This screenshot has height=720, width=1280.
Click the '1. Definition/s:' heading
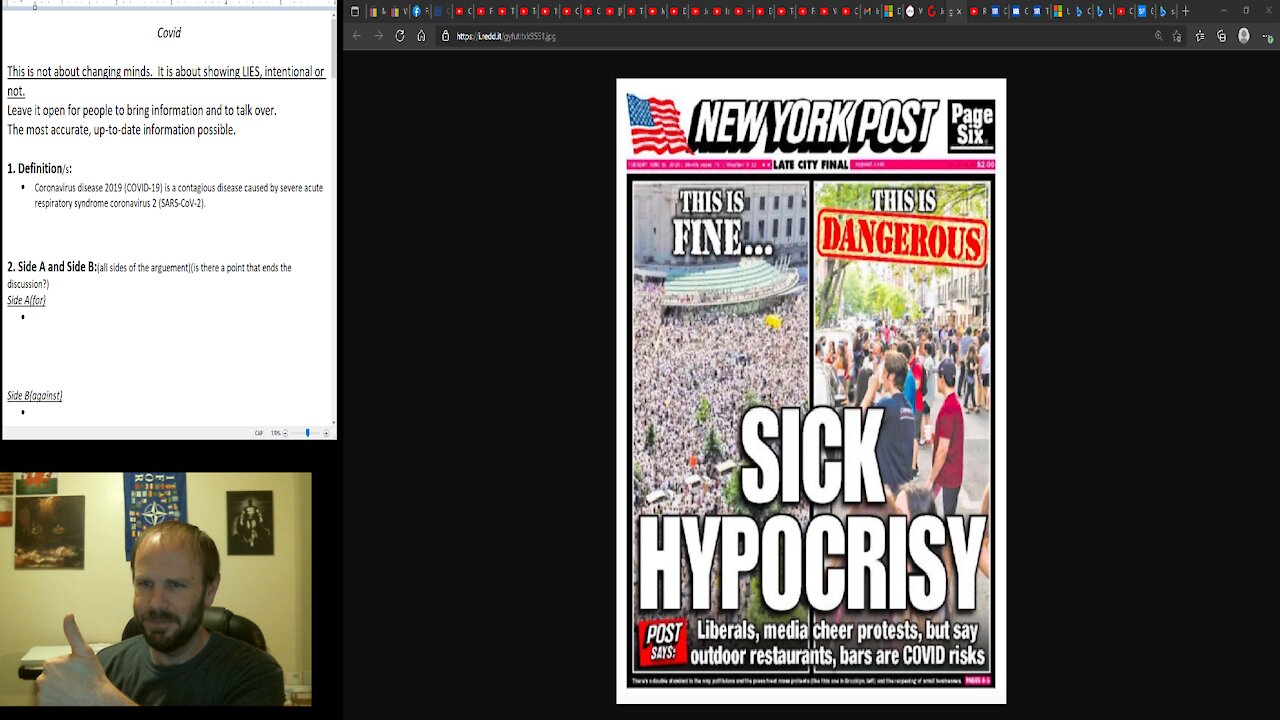pos(39,168)
